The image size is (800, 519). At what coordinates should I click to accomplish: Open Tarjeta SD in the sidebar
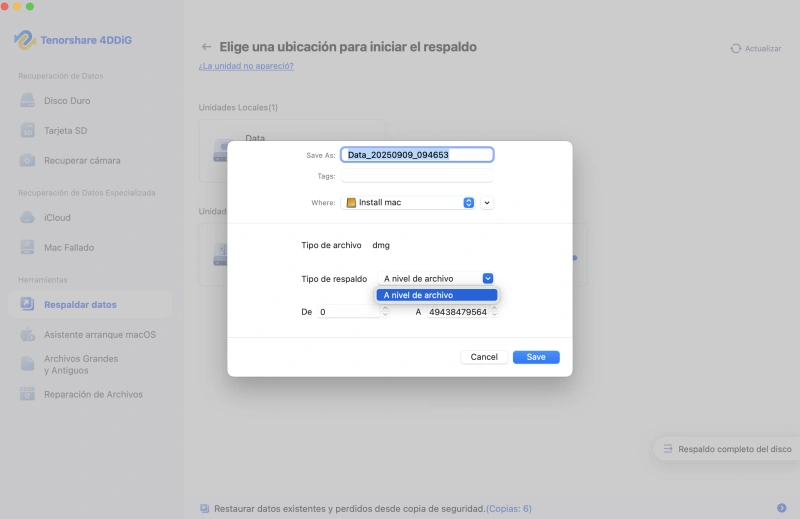tap(90, 131)
